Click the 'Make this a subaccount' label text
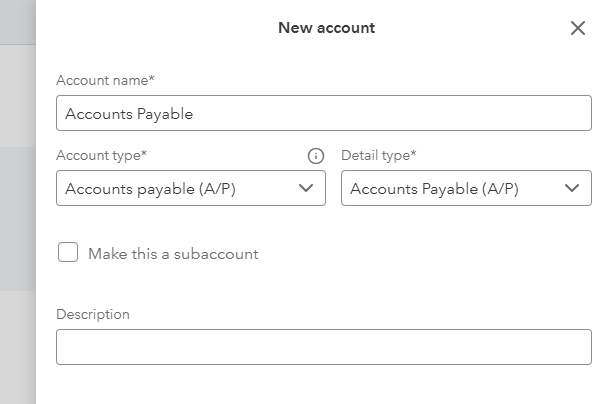The width and height of the screenshot is (602, 404). coord(173,254)
